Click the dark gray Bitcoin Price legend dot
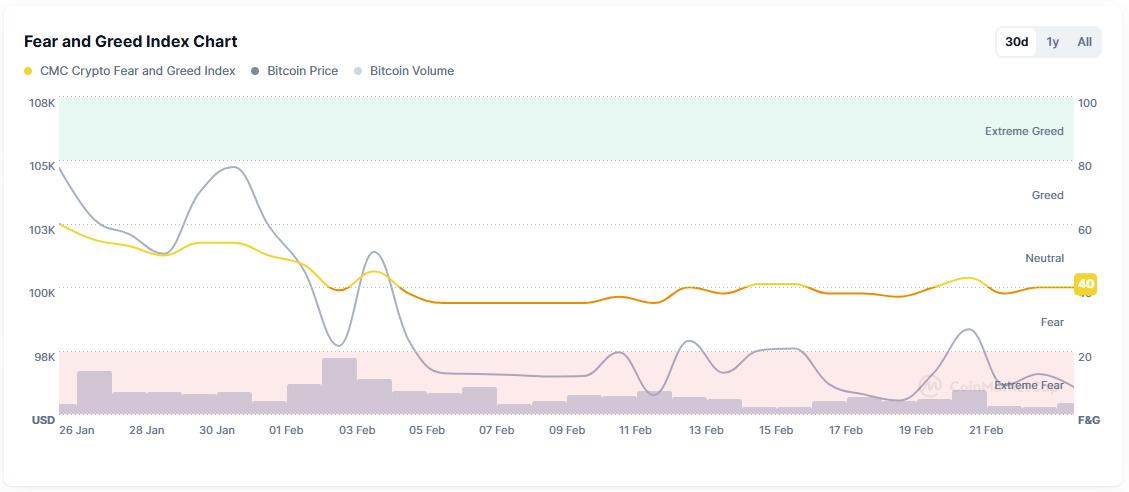 (x=256, y=72)
